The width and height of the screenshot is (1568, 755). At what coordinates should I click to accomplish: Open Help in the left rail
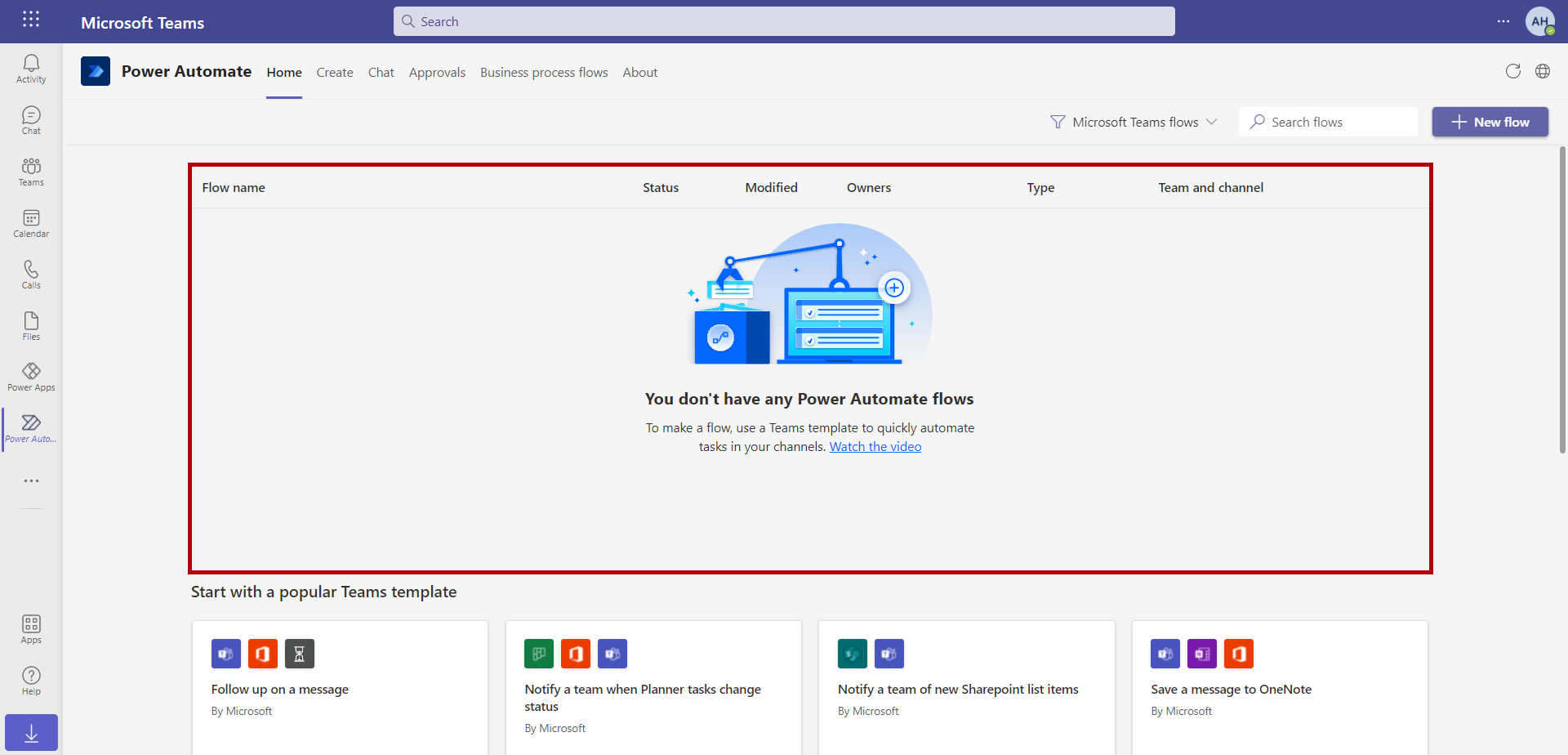[31, 681]
